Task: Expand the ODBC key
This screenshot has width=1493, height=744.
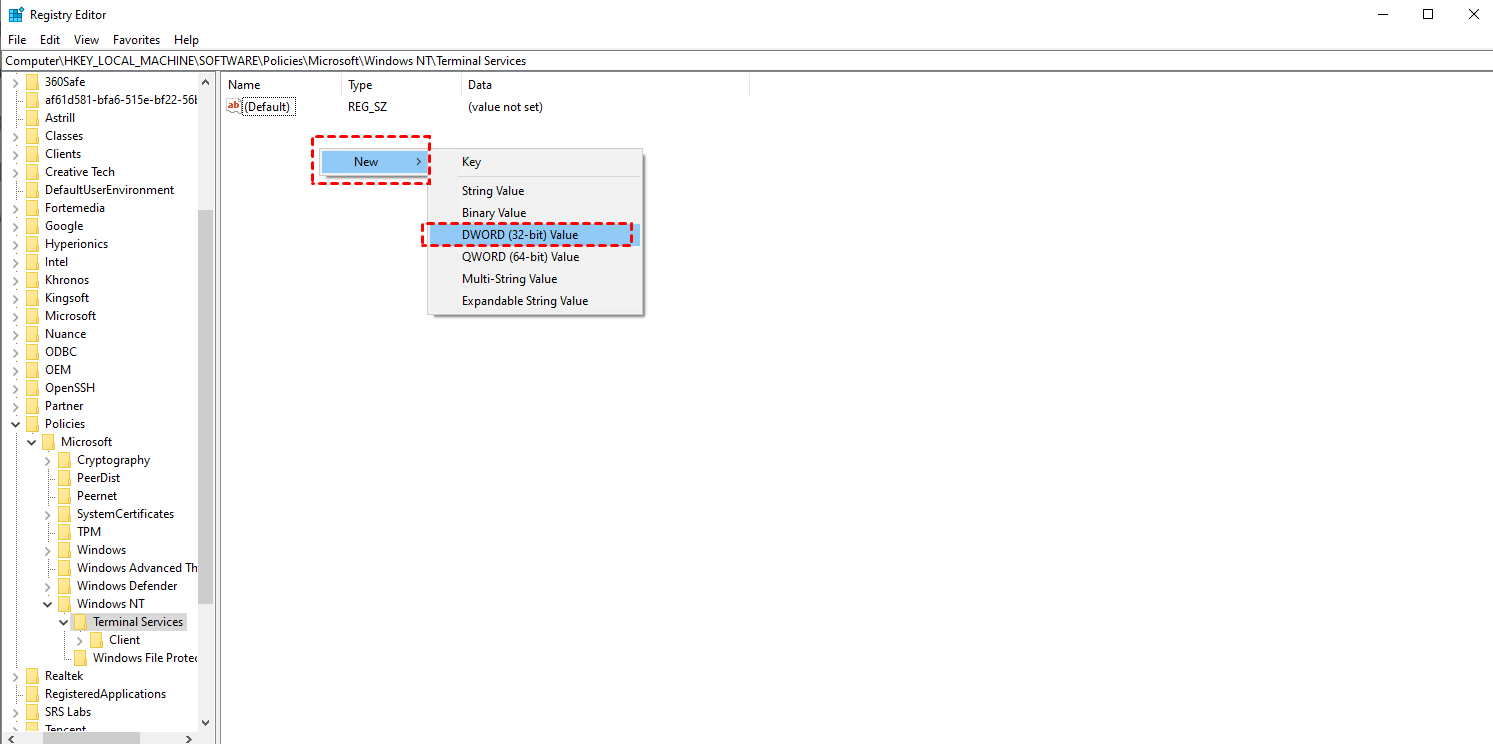Action: (15, 352)
